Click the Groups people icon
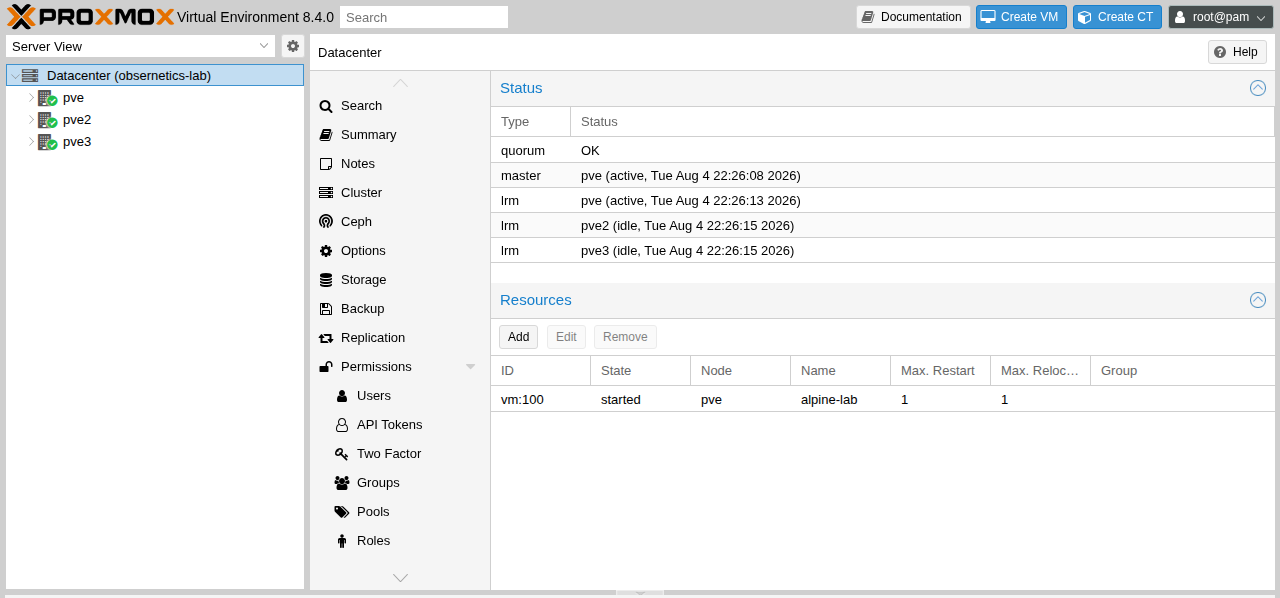The height and width of the screenshot is (598, 1280). (x=342, y=483)
